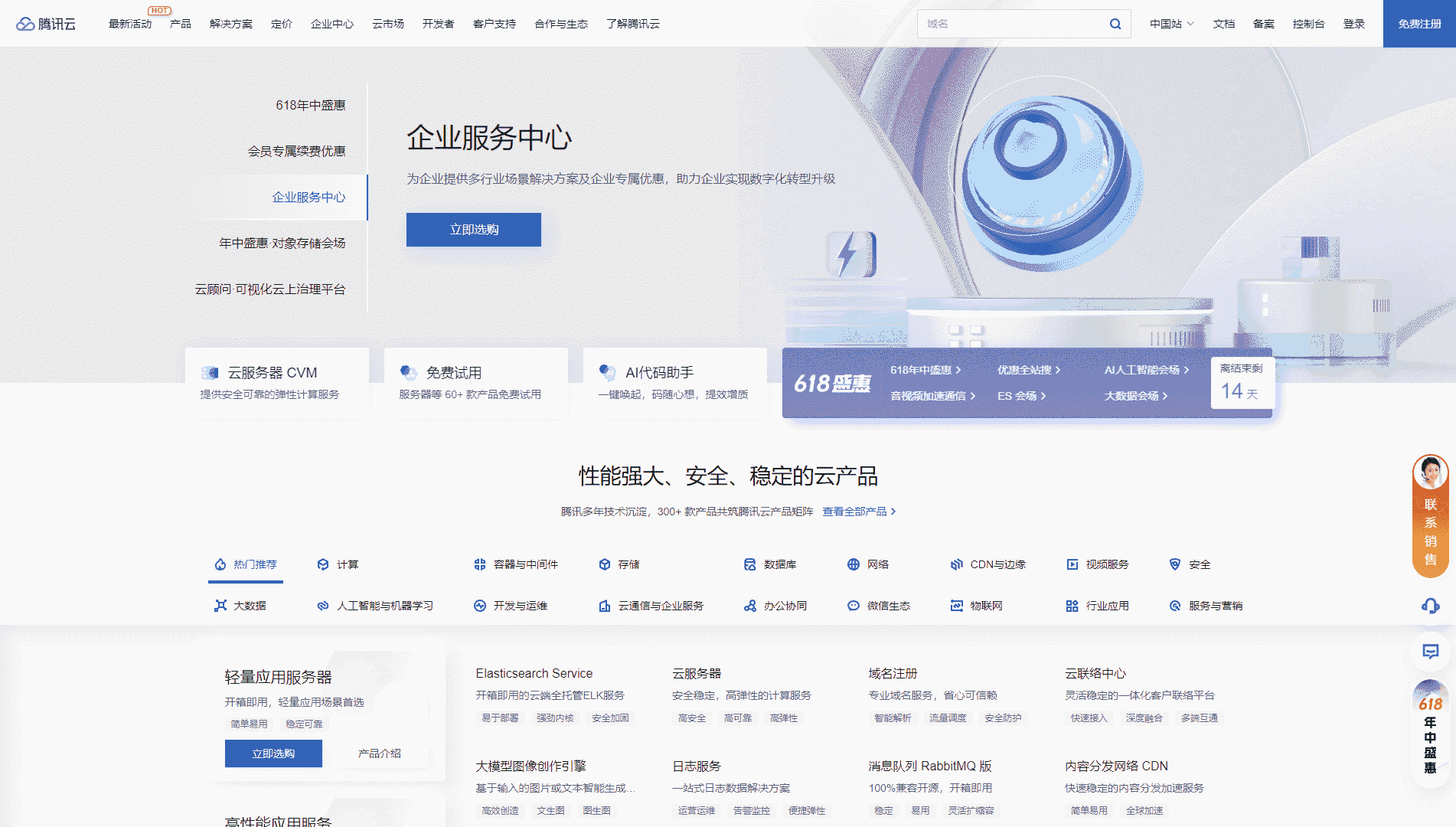Click the 免费试用 card icon
Screen dimensions: 1456x827
[x=409, y=373]
